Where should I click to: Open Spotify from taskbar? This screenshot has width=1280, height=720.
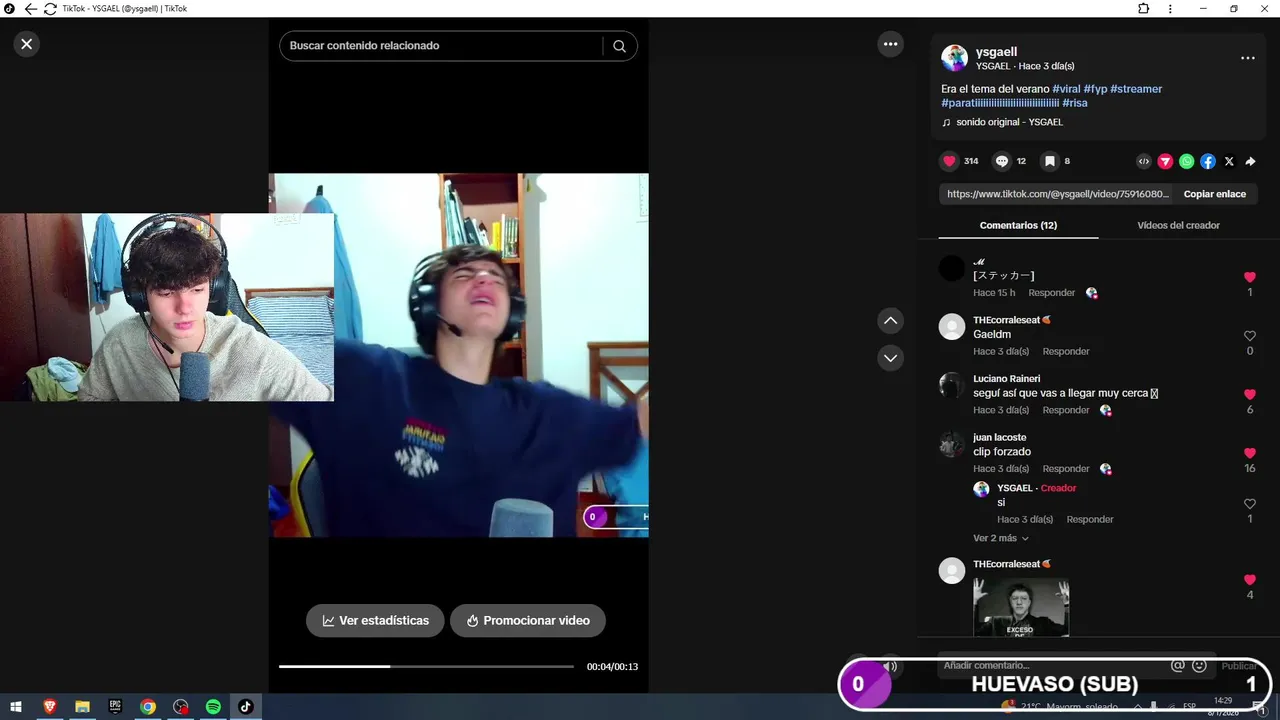213,707
